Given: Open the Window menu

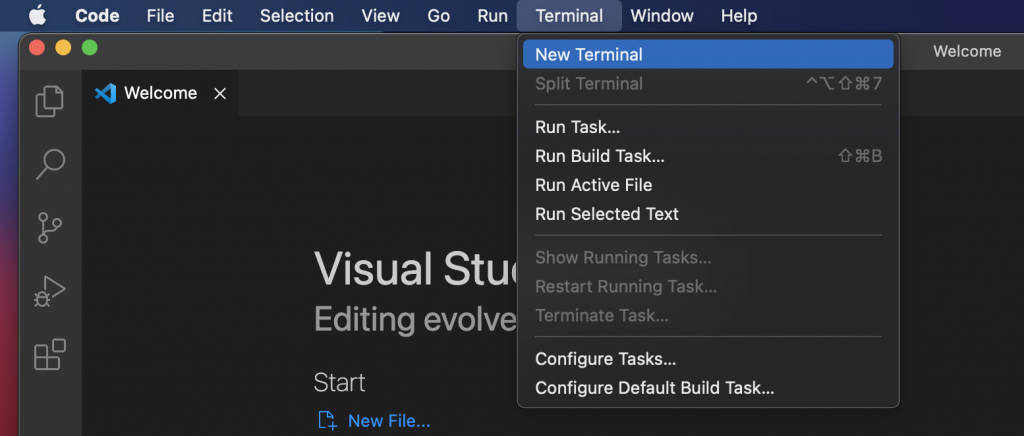Looking at the screenshot, I should [662, 16].
